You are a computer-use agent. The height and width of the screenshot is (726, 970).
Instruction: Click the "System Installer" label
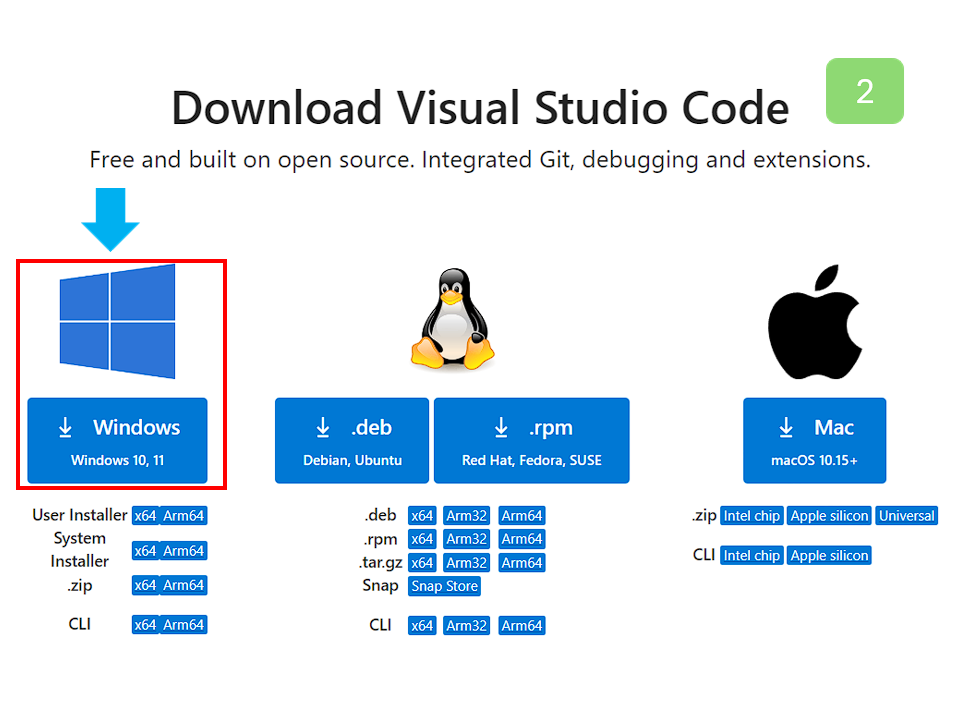click(x=80, y=550)
